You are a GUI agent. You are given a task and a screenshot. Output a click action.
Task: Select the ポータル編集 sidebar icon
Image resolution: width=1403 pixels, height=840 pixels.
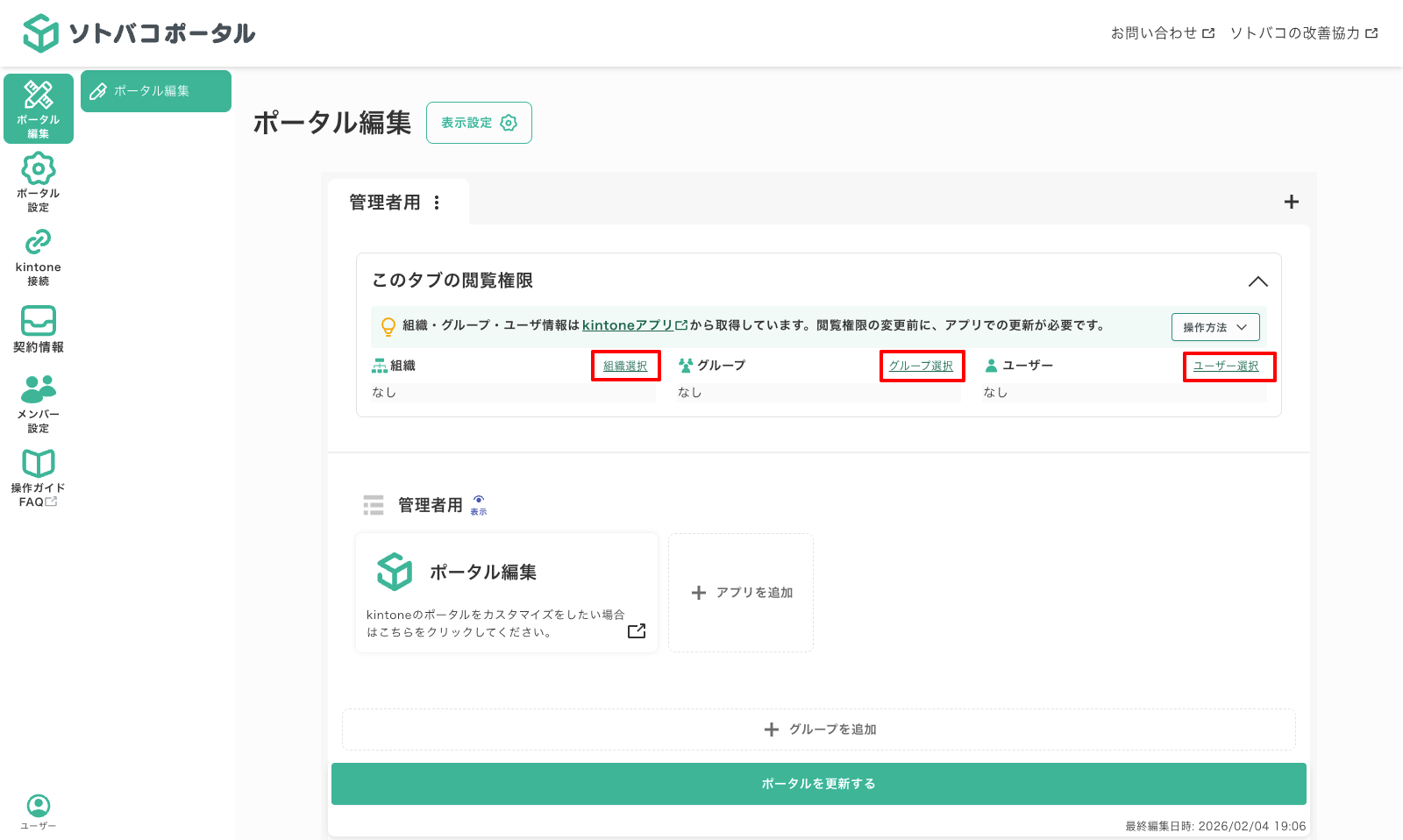[38, 108]
